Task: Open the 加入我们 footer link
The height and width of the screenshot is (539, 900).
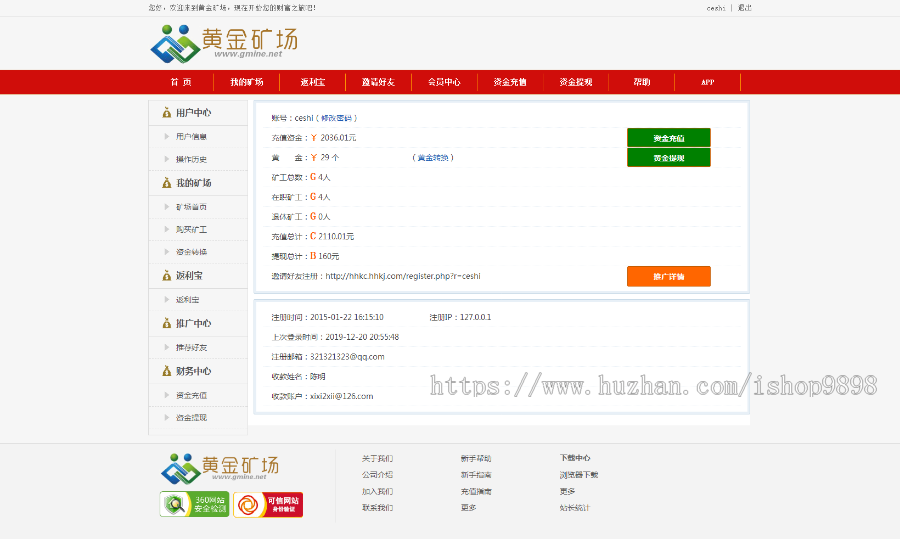Action: (377, 491)
